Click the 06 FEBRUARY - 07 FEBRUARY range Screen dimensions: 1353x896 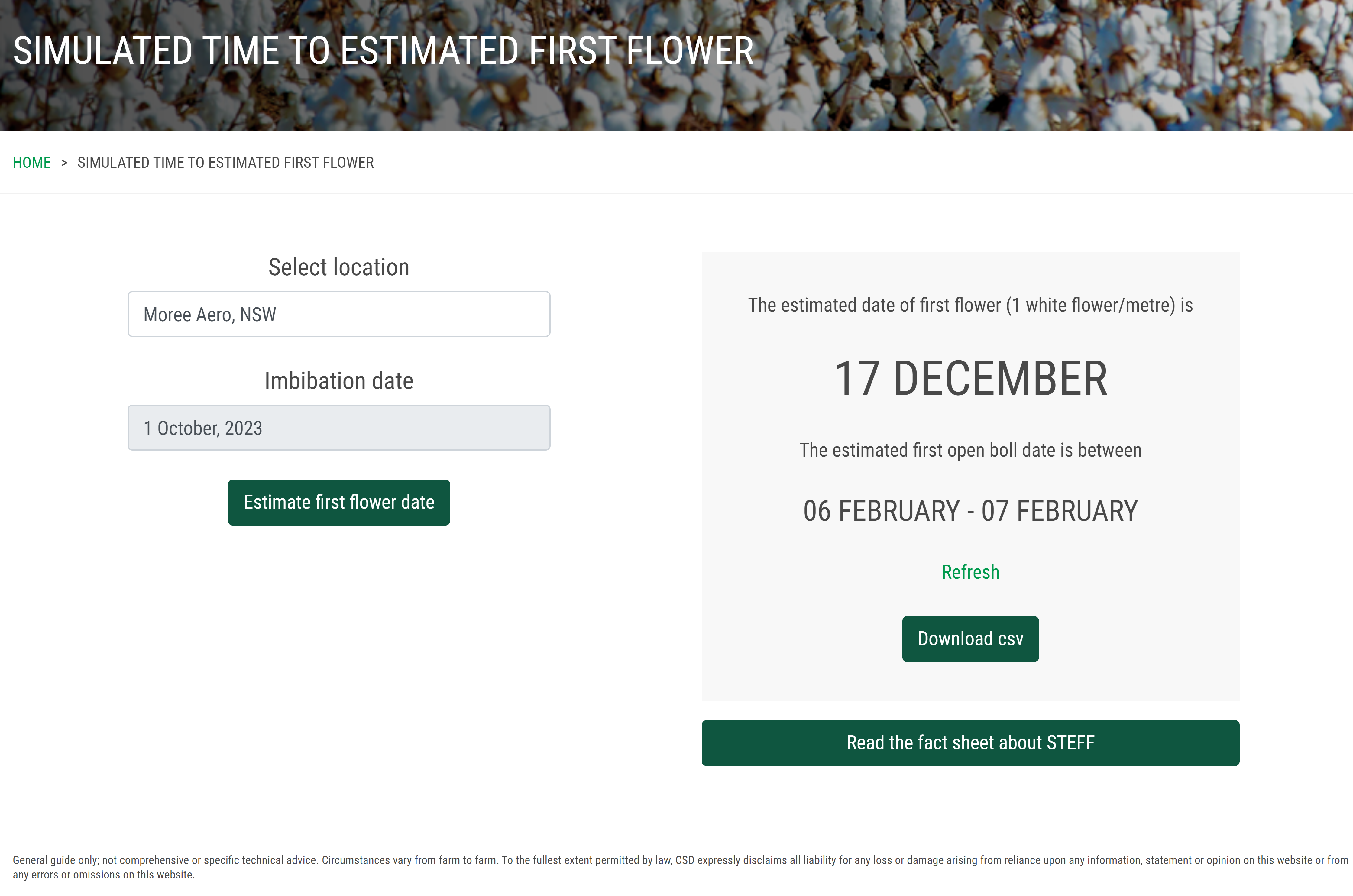click(970, 511)
